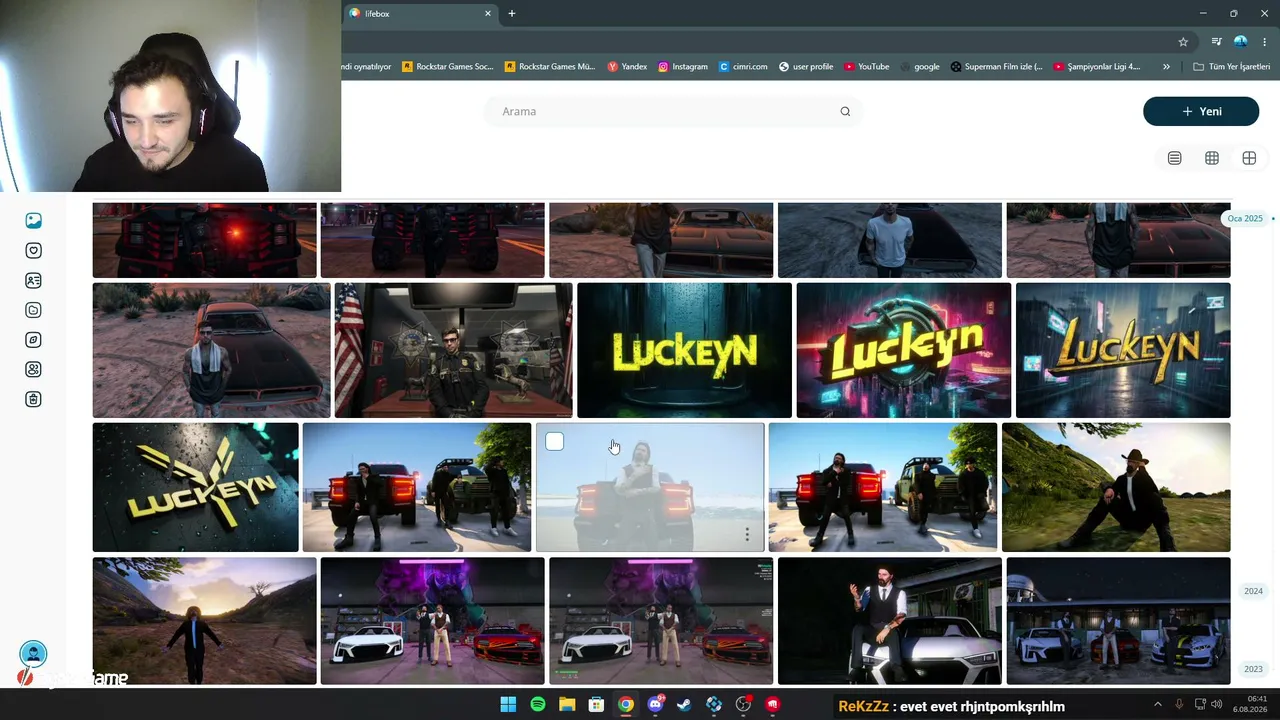Open Spotify from the taskbar
This screenshot has height=720, width=1280.
pos(538,705)
